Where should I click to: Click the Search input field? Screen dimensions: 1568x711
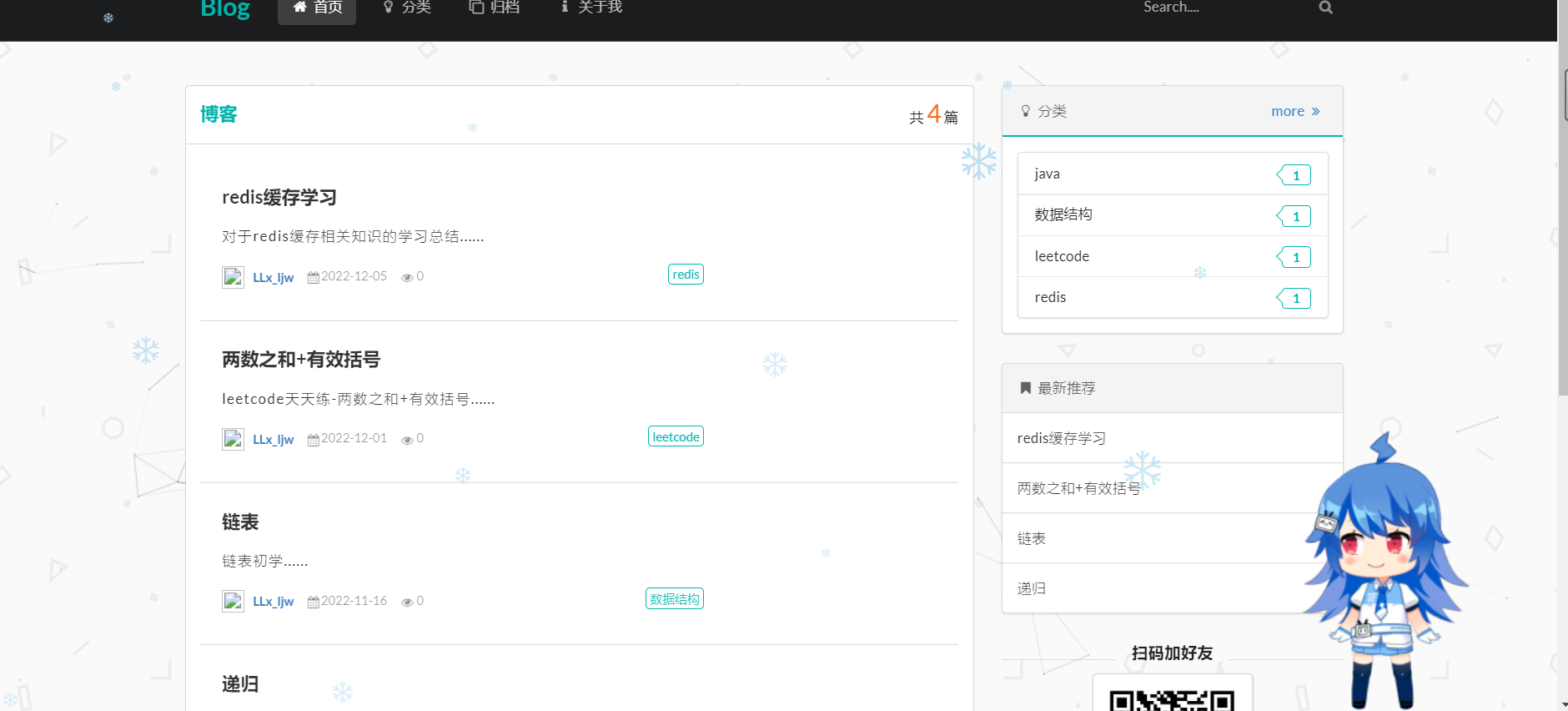(1223, 8)
